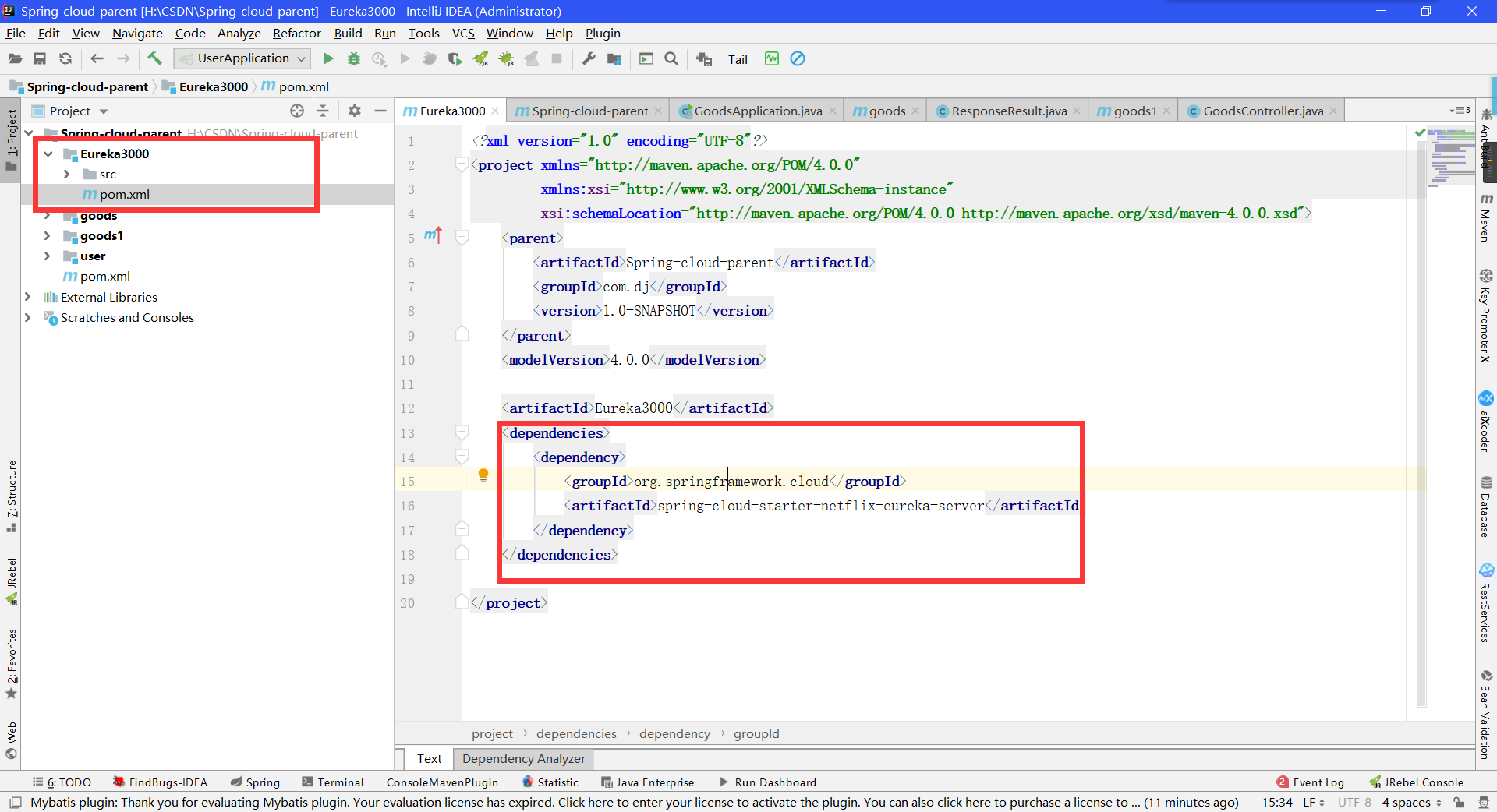Click the dependencies breadcrumb in editor footer

[x=576, y=733]
